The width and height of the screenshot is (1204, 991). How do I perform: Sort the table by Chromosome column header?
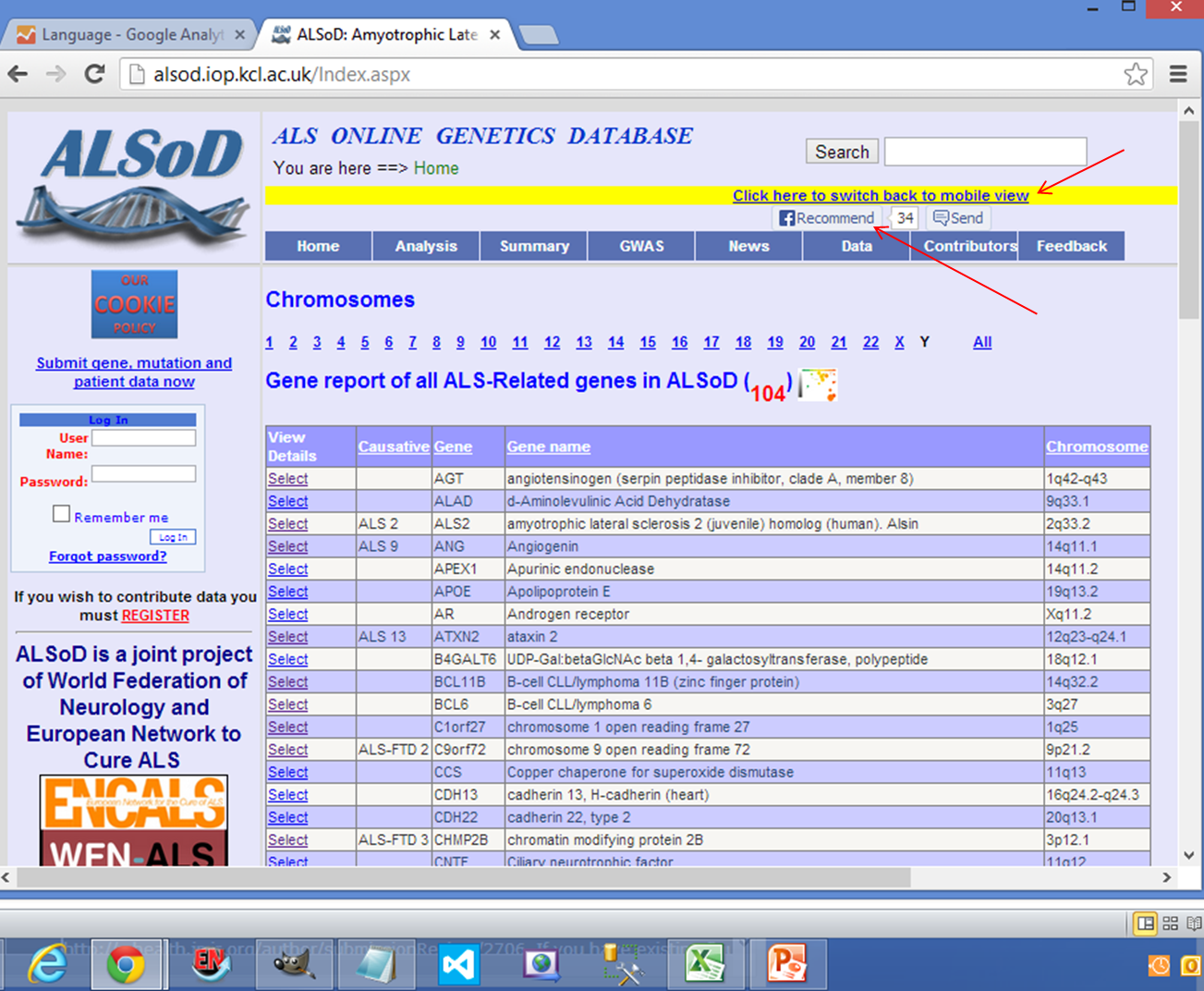[x=1096, y=447]
